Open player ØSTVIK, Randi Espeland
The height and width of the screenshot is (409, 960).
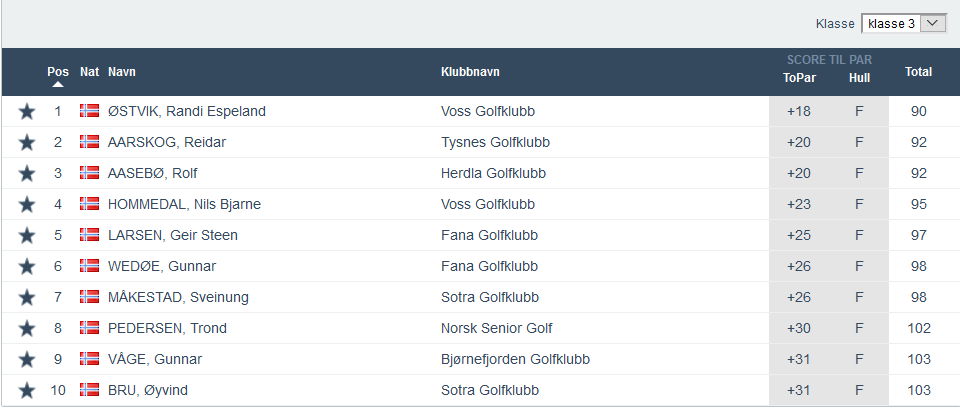[187, 111]
